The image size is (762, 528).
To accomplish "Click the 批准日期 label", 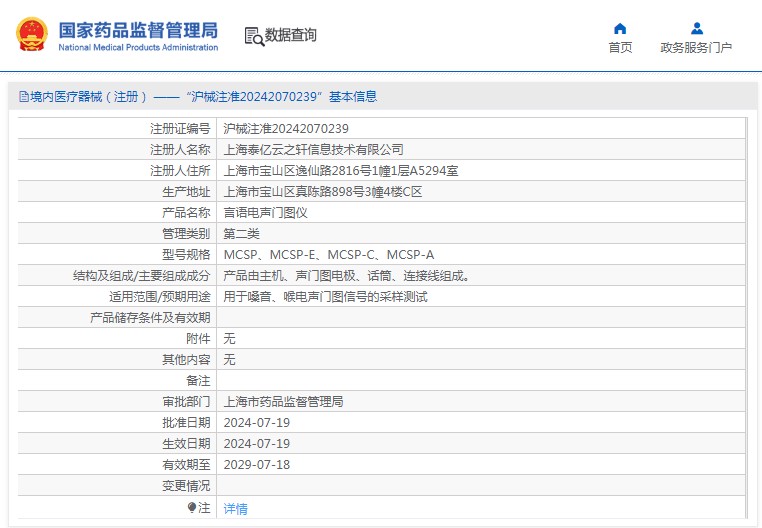I will (186, 422).
